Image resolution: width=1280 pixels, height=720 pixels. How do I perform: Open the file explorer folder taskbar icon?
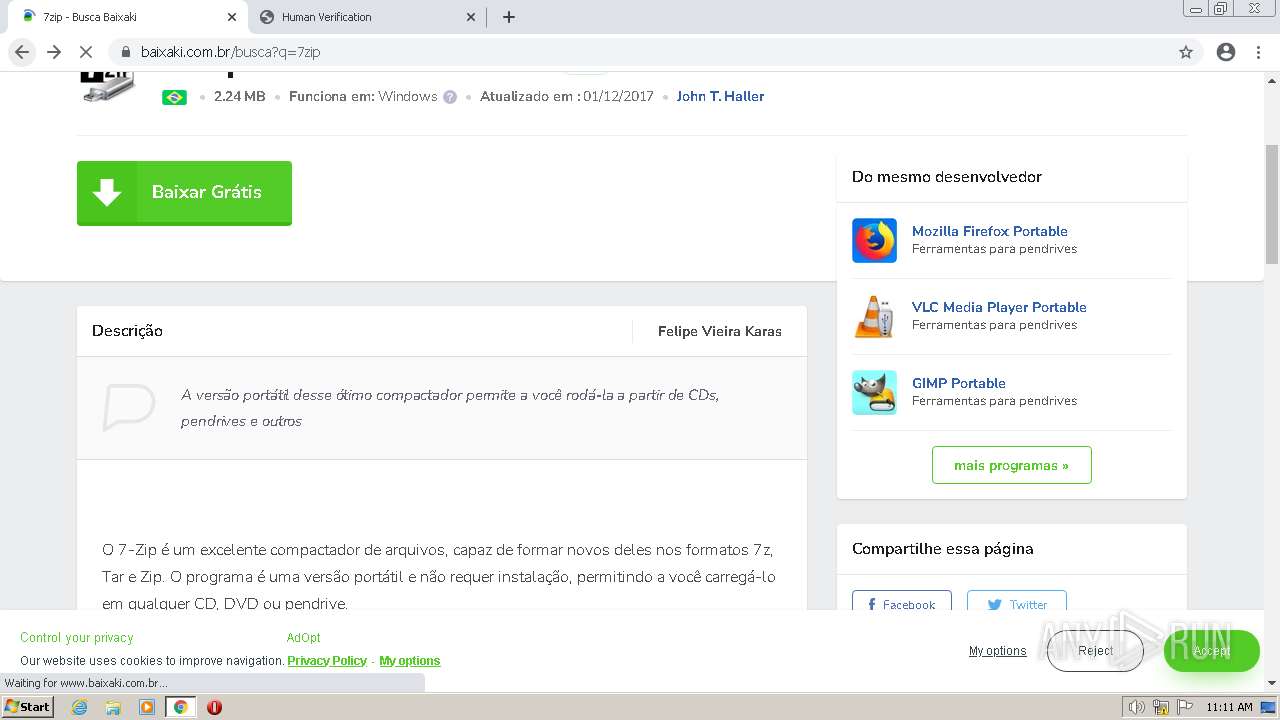tap(113, 707)
